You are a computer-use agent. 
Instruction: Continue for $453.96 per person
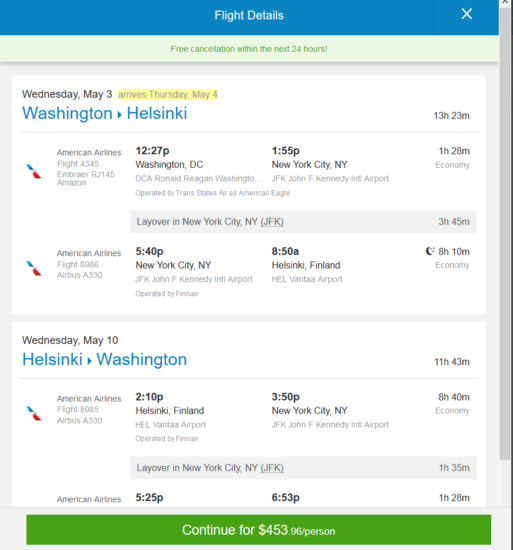259,530
